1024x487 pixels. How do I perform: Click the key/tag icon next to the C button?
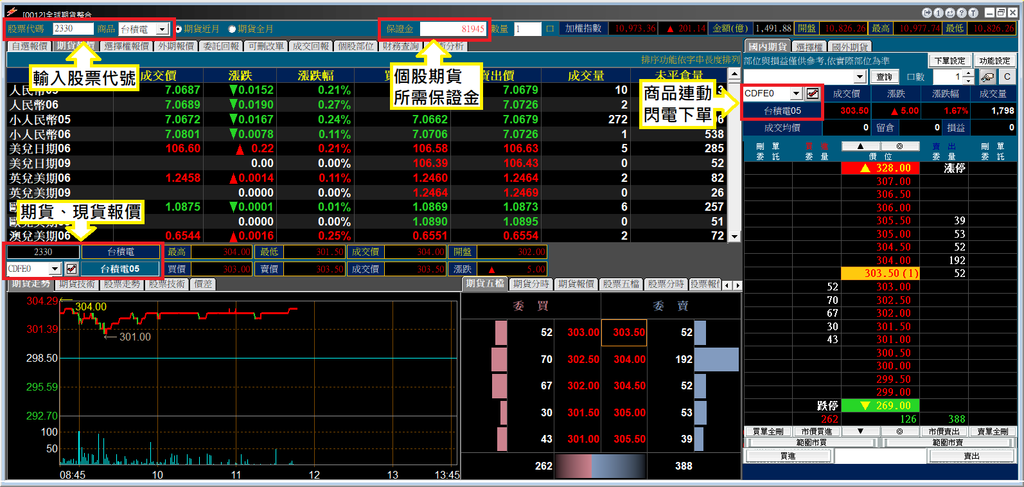[988, 77]
